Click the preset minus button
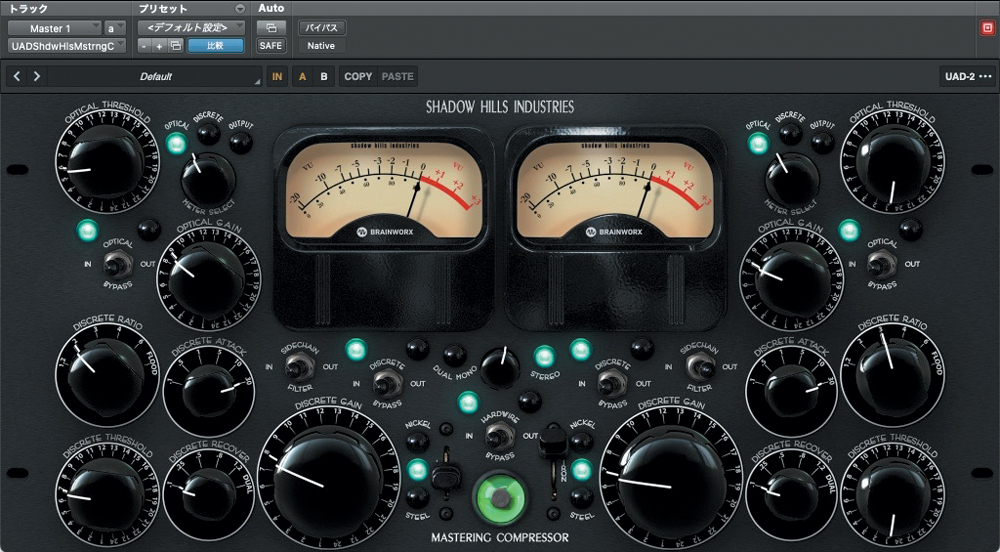The width and height of the screenshot is (1000, 552). point(144,46)
